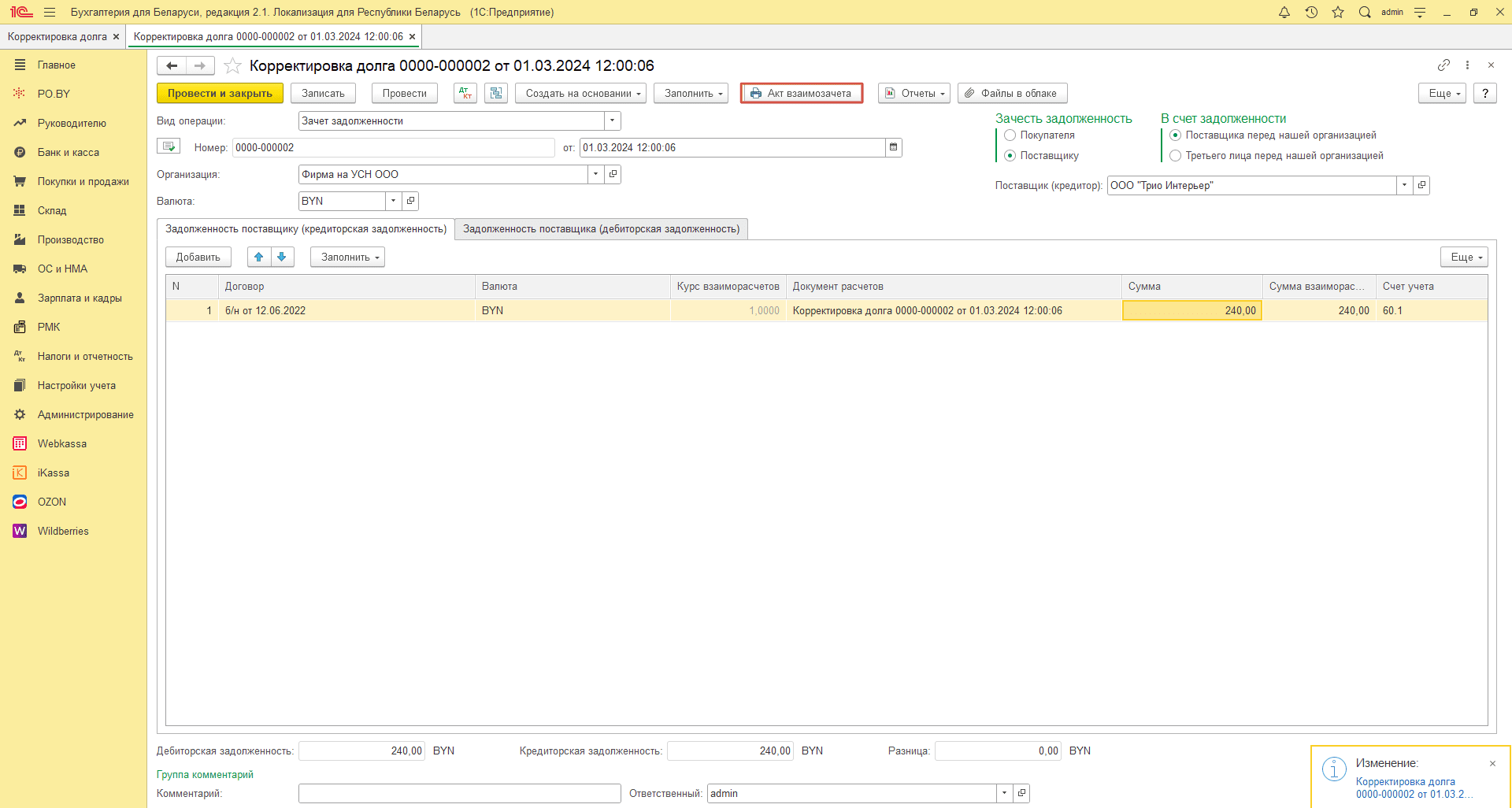This screenshot has width=1512, height=808.
Task: Open Ответственный field link icon
Action: [1021, 793]
